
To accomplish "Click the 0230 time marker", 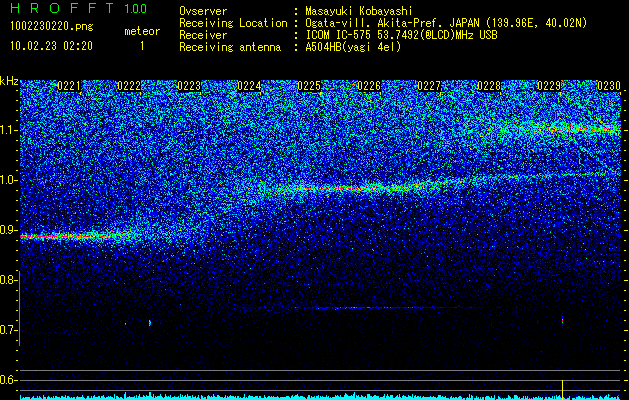I will (609, 86).
